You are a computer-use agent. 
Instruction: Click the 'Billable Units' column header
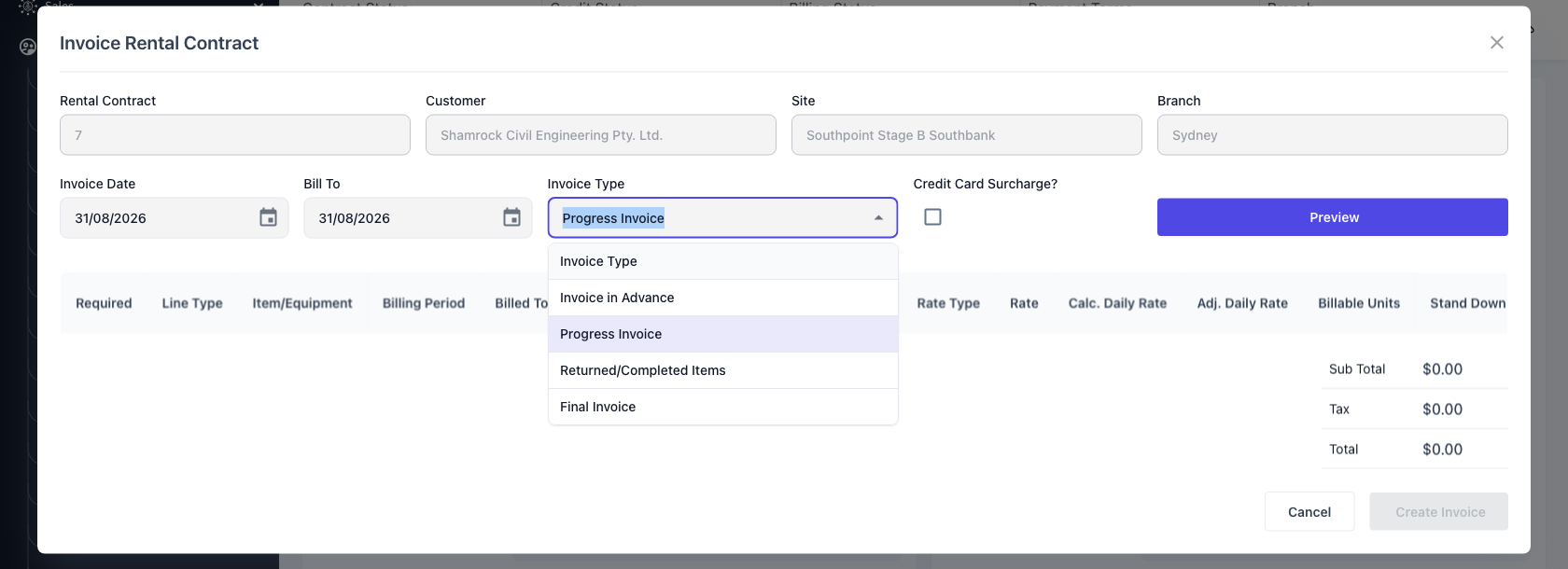pyautogui.click(x=1359, y=303)
